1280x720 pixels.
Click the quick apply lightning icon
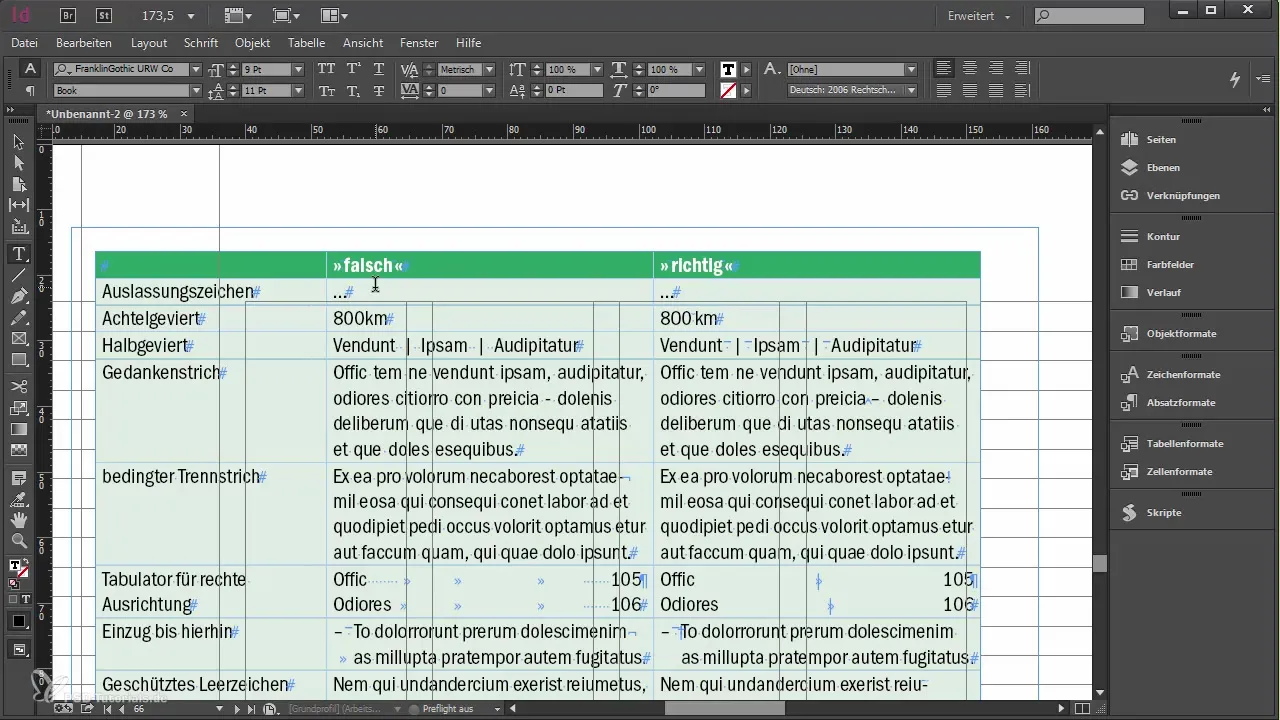(1235, 79)
